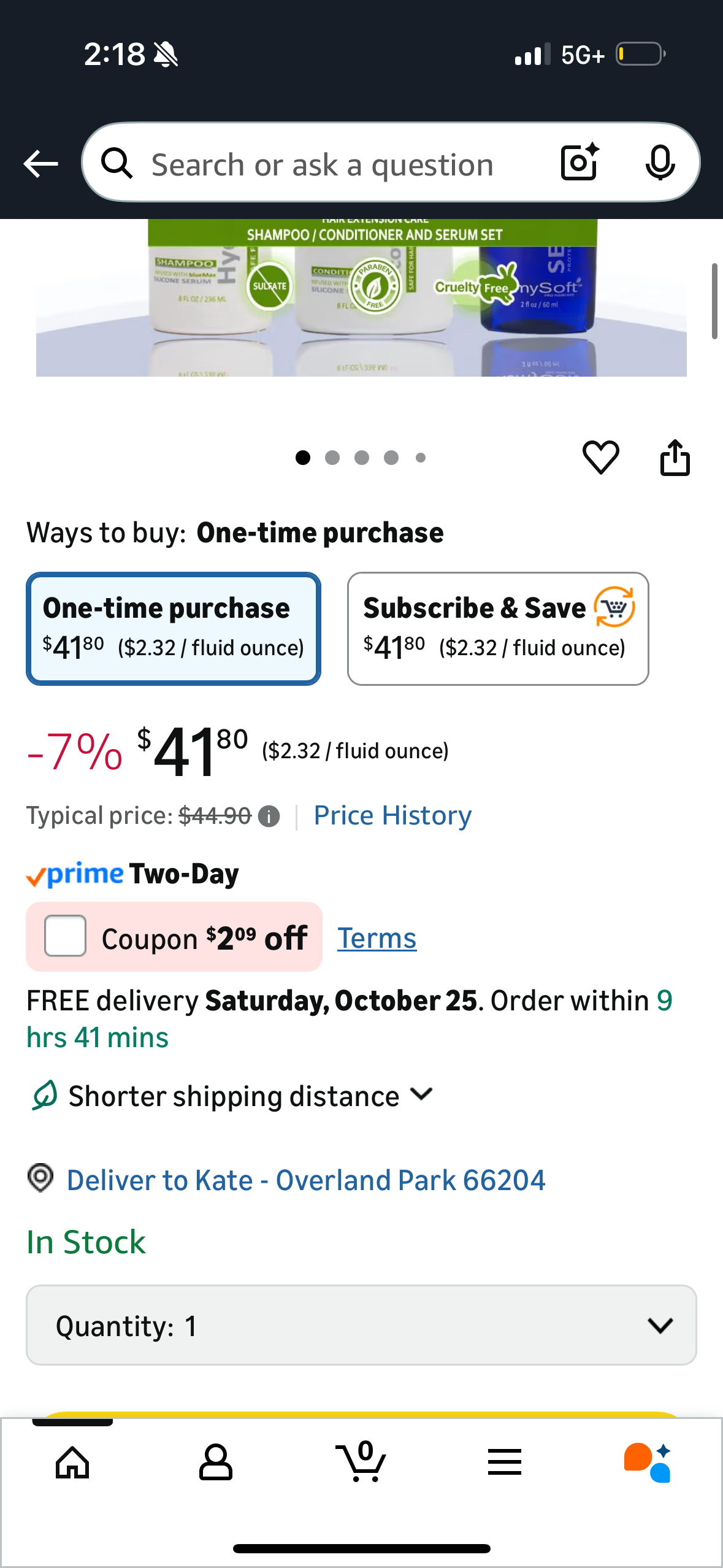Open coupon Terms link
The image size is (723, 1568).
tap(377, 938)
